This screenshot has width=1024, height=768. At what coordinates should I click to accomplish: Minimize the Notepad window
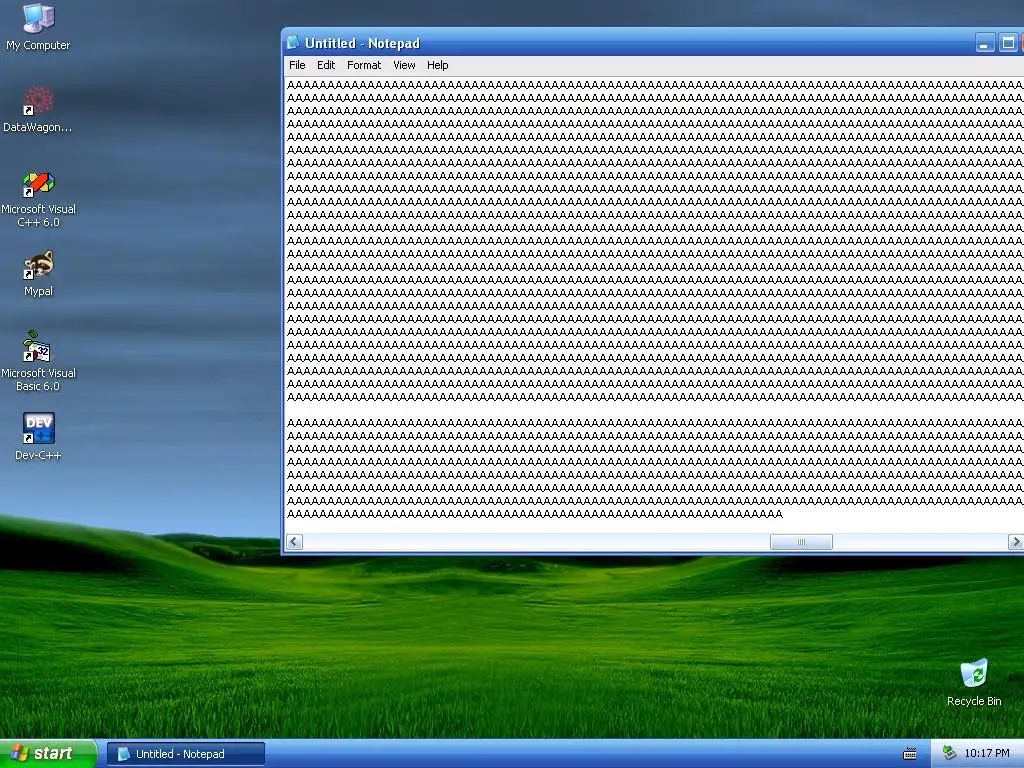pyautogui.click(x=985, y=44)
